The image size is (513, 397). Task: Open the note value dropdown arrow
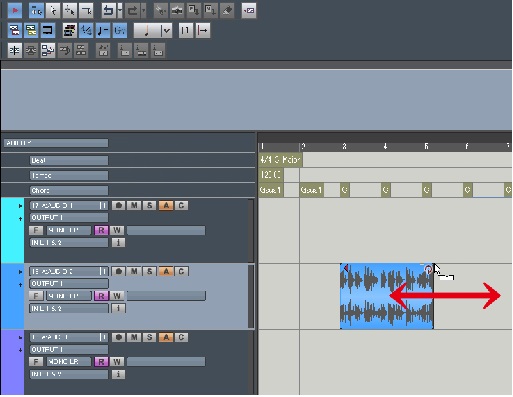click(166, 31)
